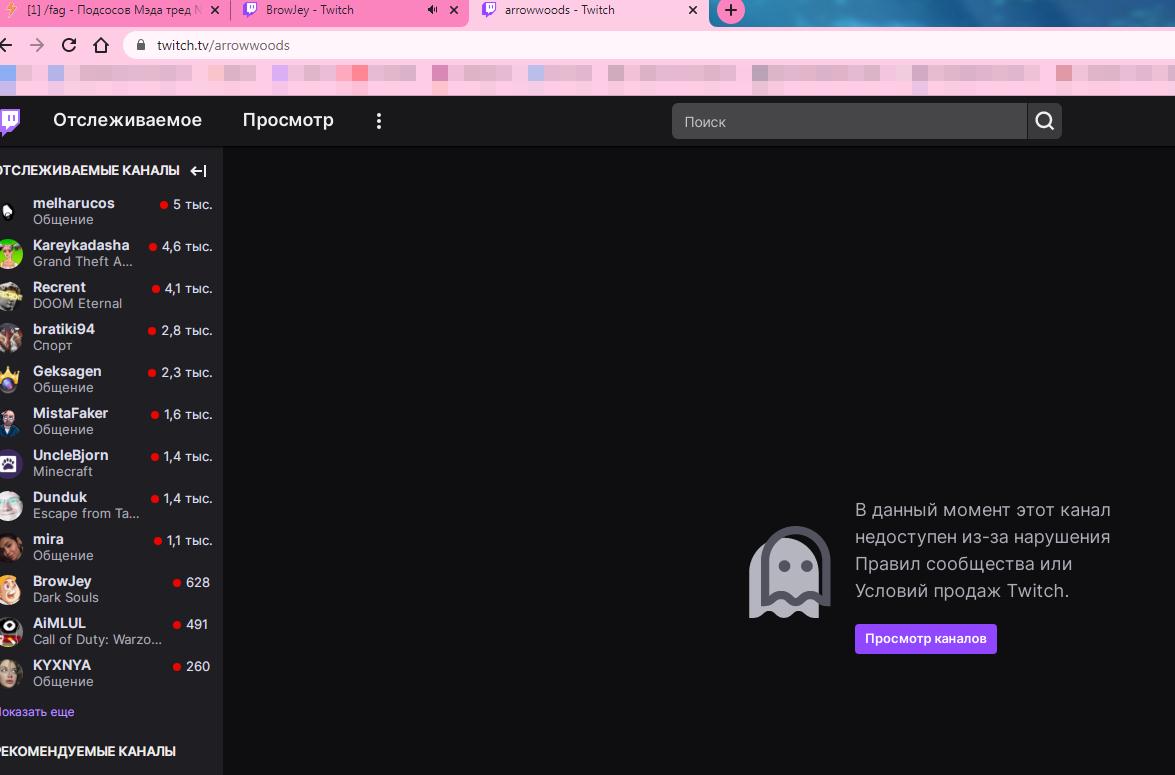This screenshot has height=775, width=1175.
Task: View site lock info icon
Action: click(x=140, y=45)
